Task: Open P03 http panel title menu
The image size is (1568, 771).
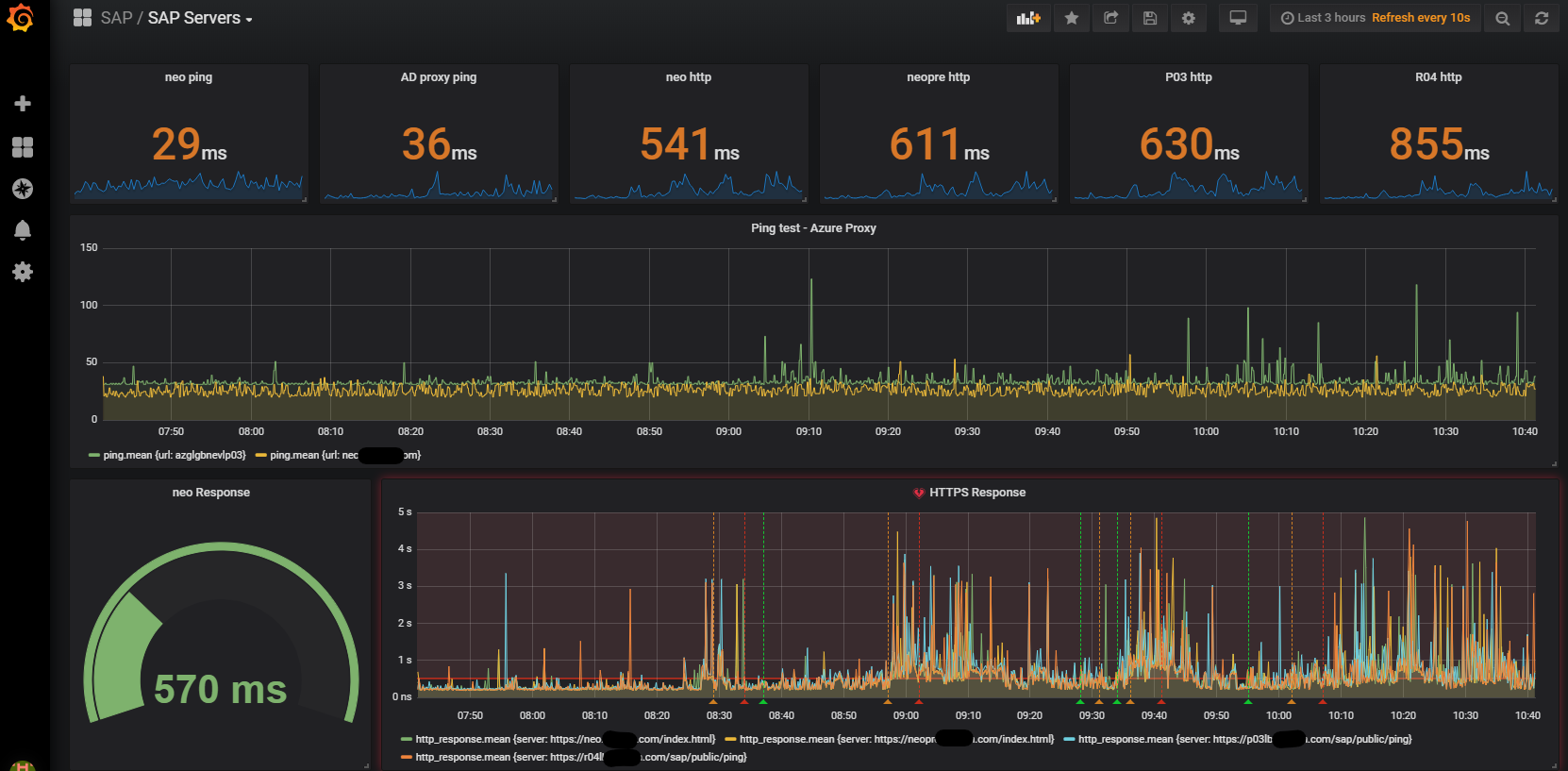Action: coord(1189,77)
